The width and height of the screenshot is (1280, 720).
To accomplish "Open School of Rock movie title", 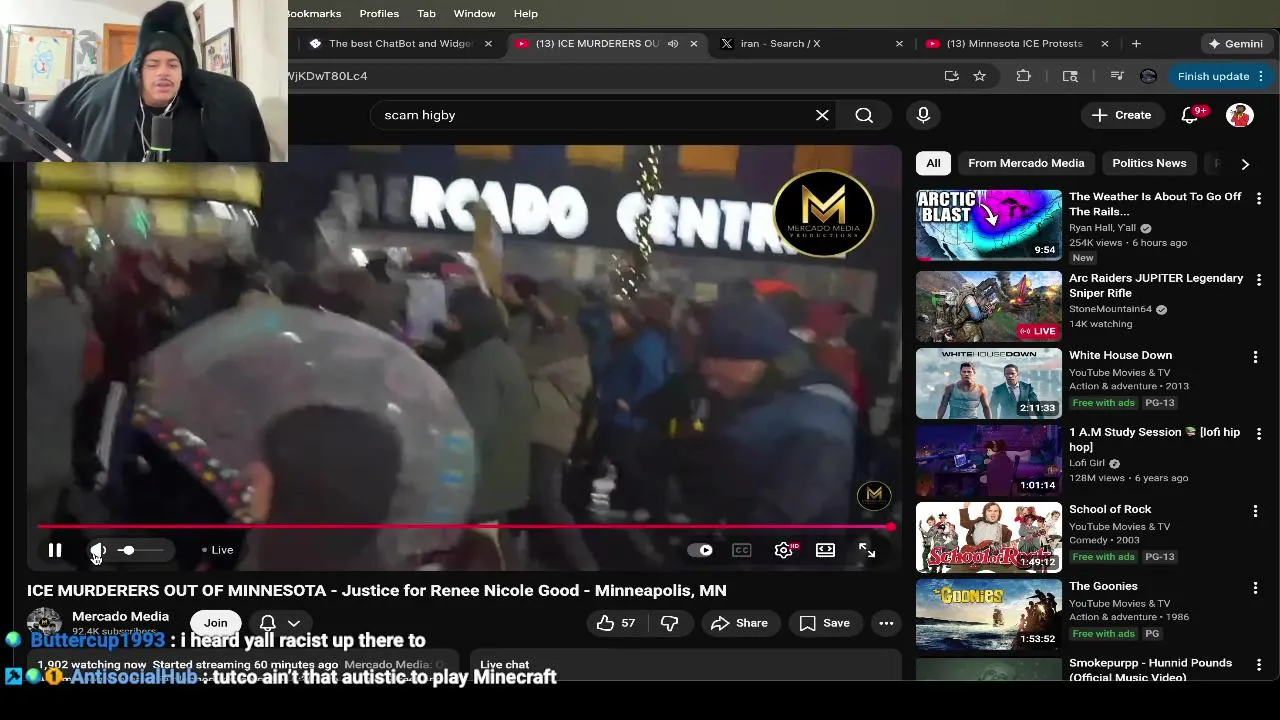I will pos(1110,509).
